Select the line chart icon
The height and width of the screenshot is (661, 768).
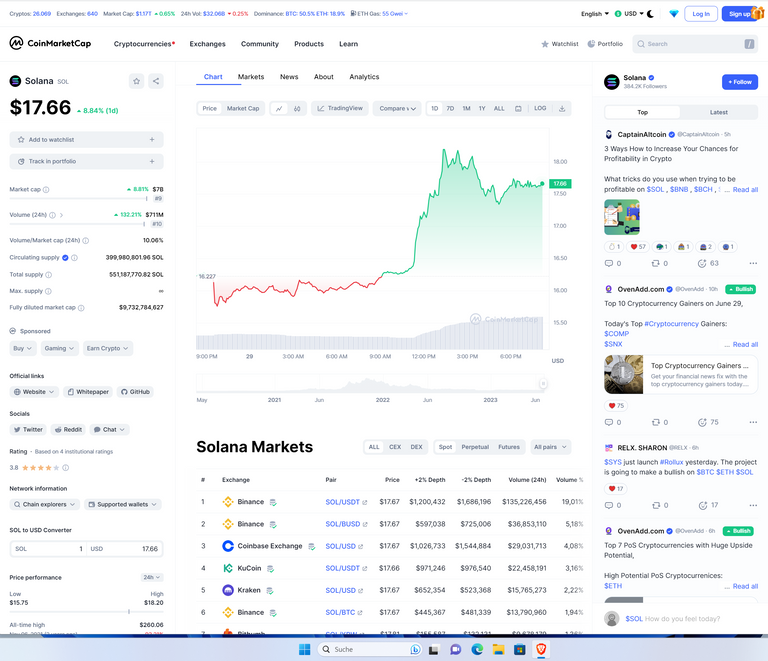point(279,109)
